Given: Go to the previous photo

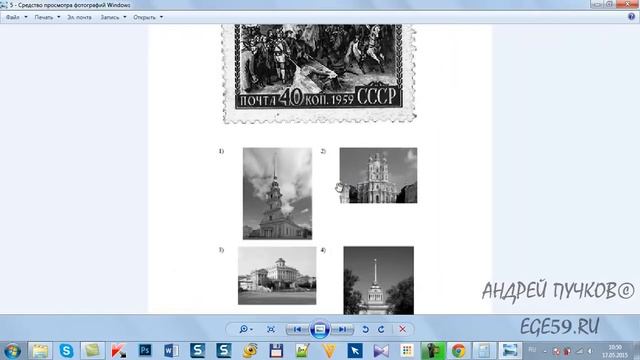Looking at the screenshot, I should (297, 329).
